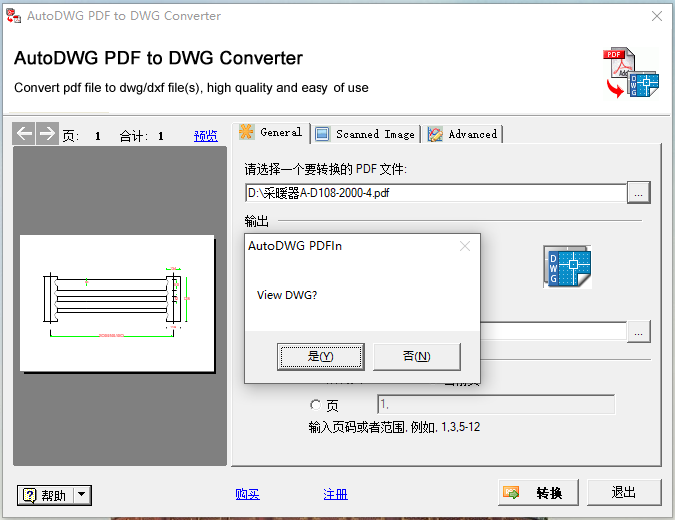Decline View DWG with 否(N) button
This screenshot has height=520, width=675.
coord(417,356)
